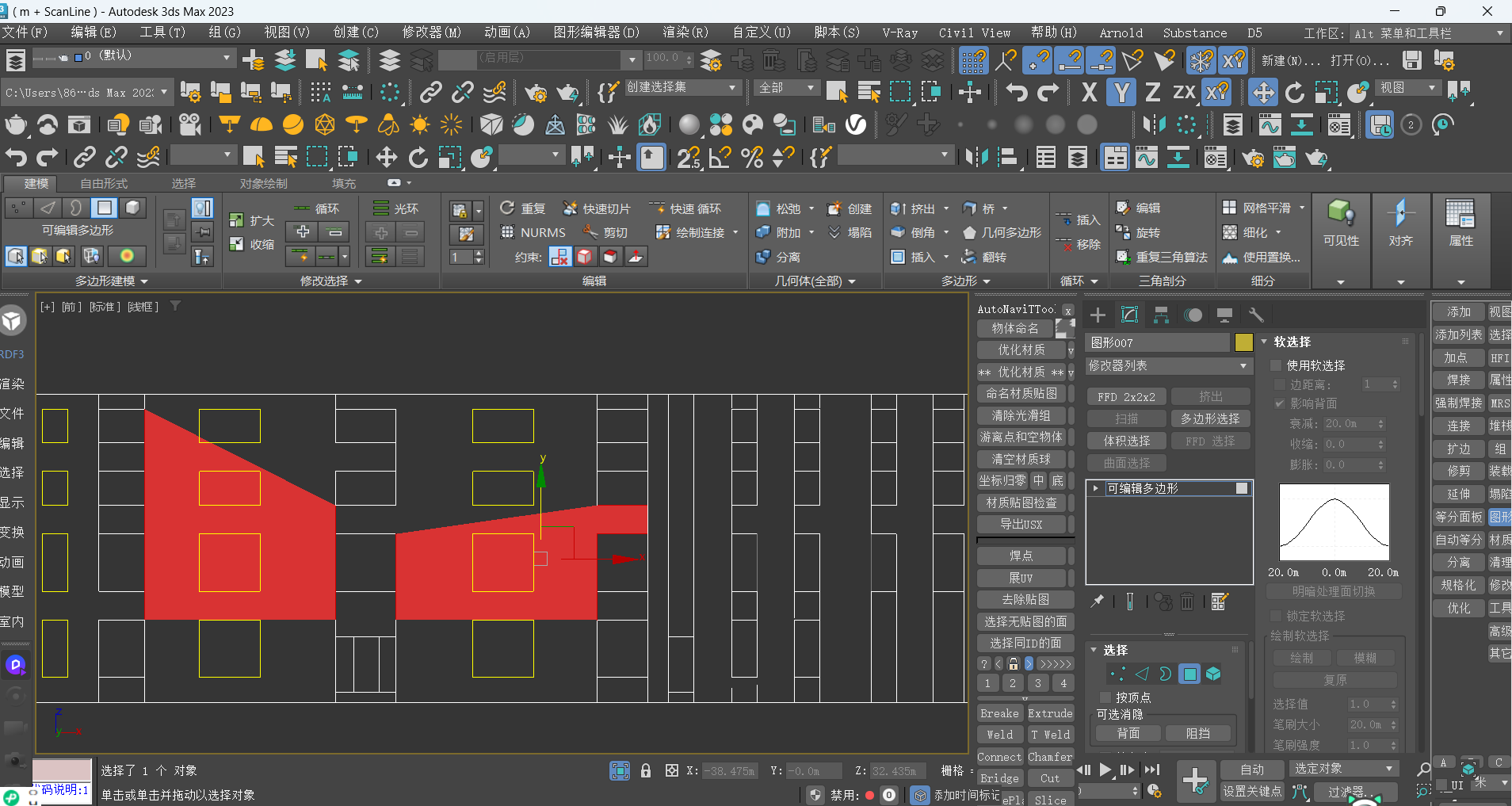This screenshot has height=806, width=1512.
Task: Click the yellow object color swatch
Action: [1243, 342]
